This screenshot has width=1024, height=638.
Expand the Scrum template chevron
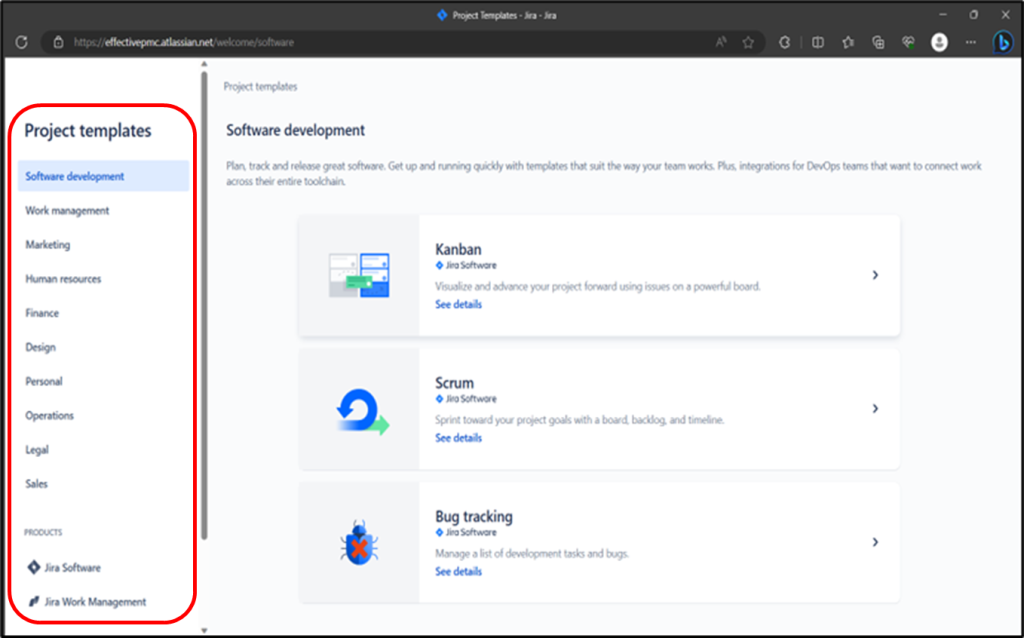click(x=876, y=409)
